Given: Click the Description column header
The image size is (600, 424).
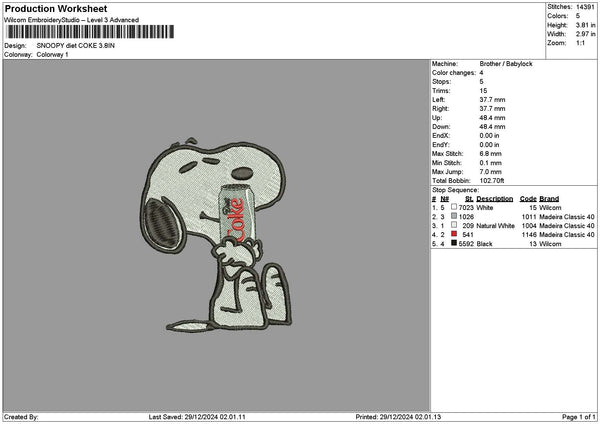Looking at the screenshot, I should tap(495, 199).
